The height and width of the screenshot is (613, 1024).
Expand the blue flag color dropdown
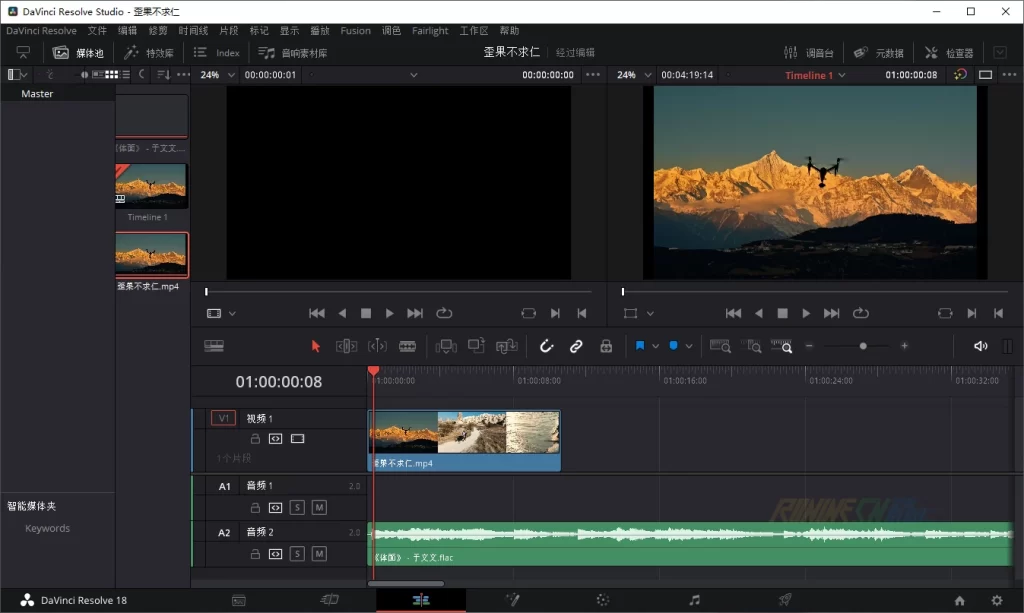tap(655, 346)
